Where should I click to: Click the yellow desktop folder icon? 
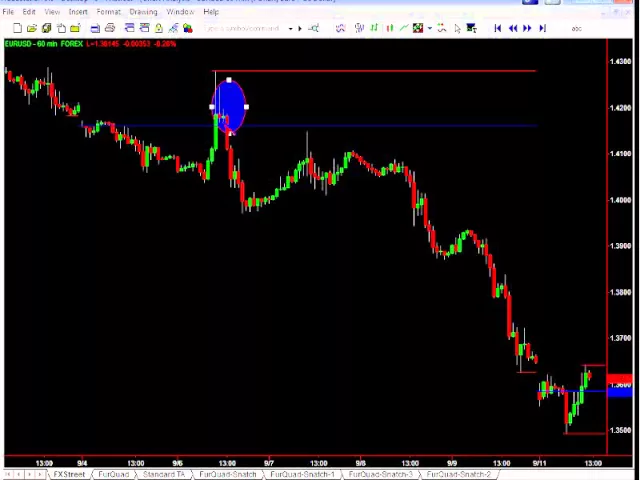point(75,28)
